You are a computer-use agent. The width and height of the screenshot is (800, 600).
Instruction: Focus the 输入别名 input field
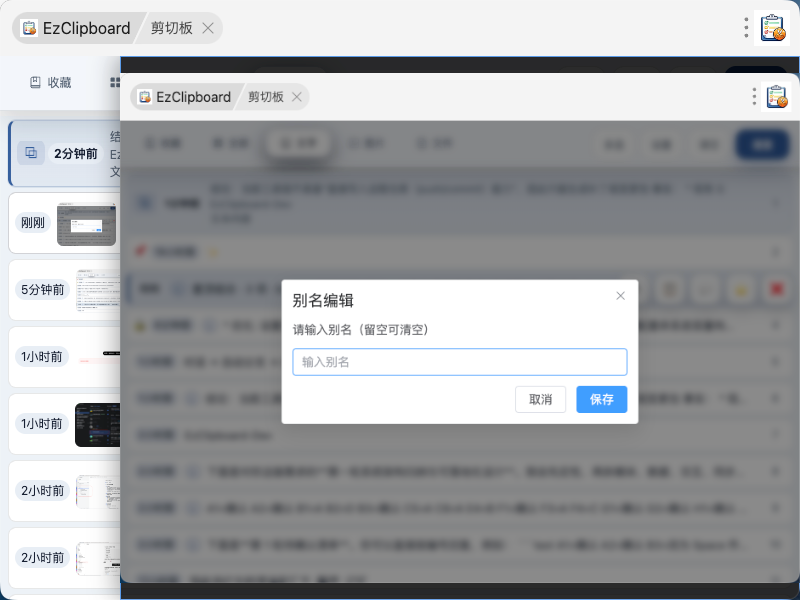coord(460,362)
